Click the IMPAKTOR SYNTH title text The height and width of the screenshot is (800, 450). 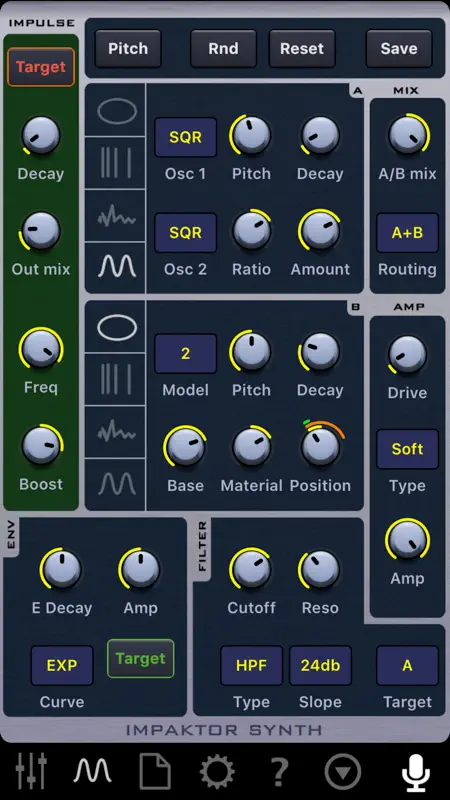click(224, 730)
